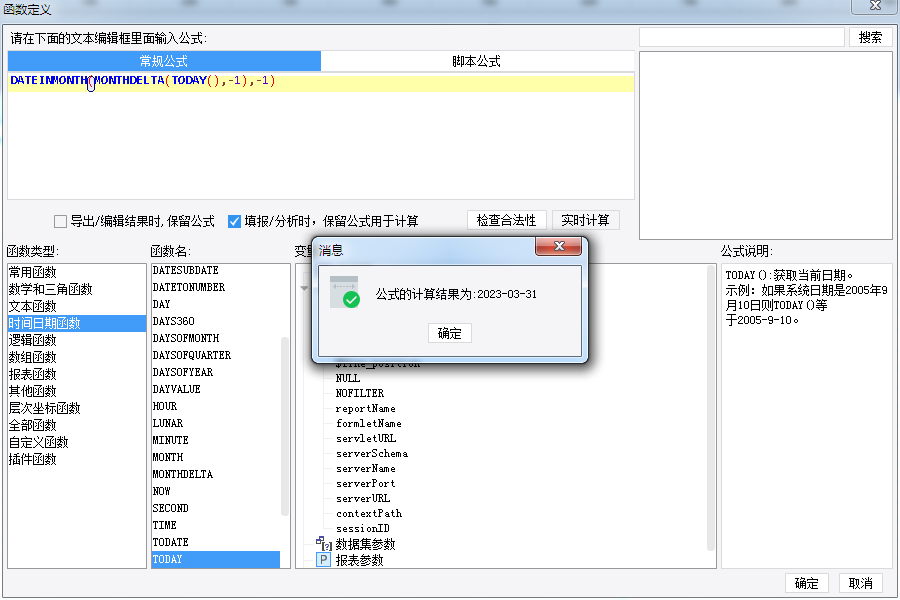
Task: Select NULL variable
Action: tap(348, 378)
